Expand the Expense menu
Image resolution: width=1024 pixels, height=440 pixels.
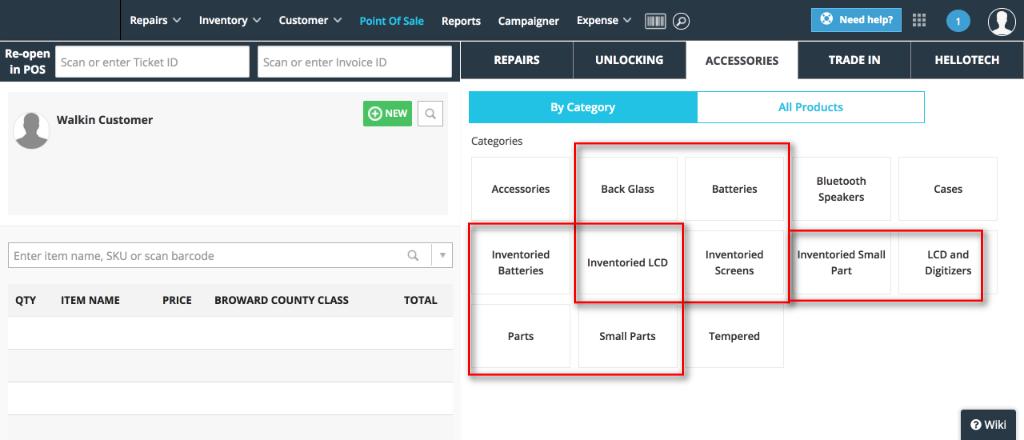point(604,20)
